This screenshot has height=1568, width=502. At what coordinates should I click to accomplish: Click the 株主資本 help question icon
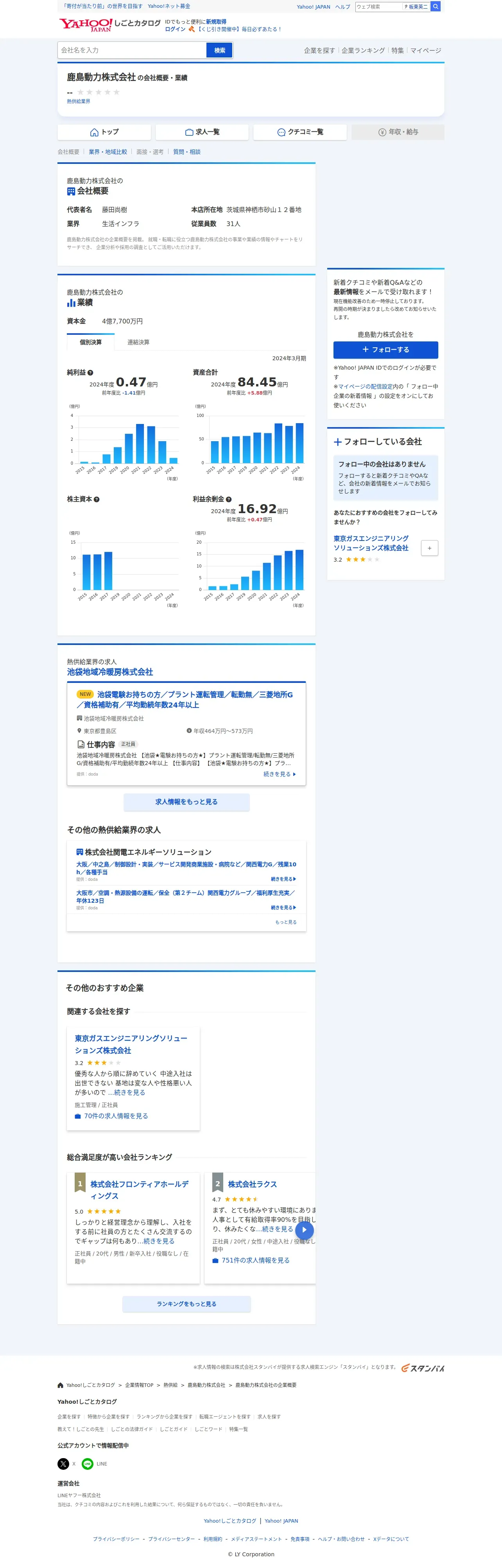[x=97, y=499]
